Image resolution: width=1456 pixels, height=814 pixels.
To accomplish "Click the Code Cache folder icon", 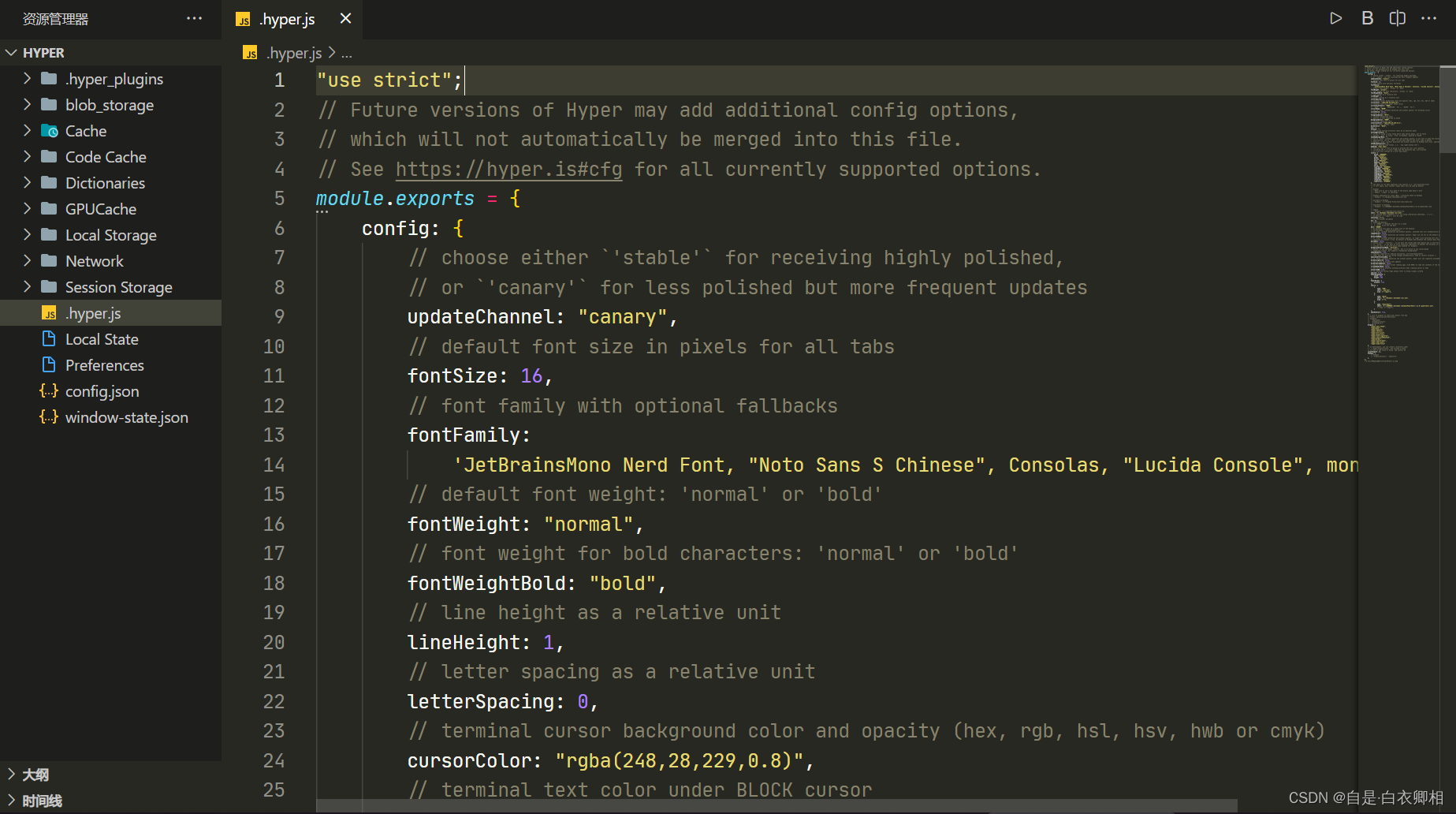I will point(49,156).
